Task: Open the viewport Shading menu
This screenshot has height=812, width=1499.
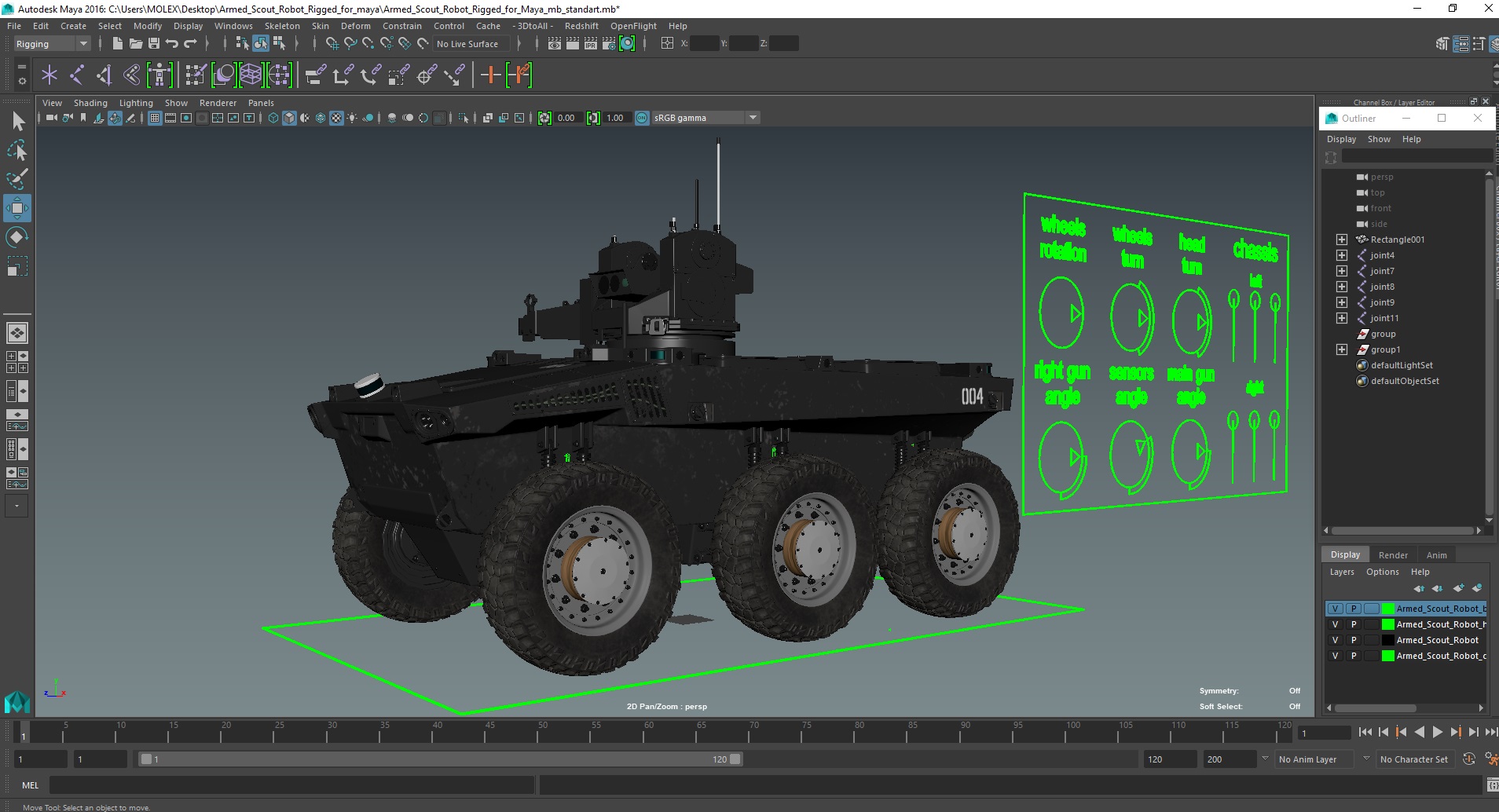Action: (x=90, y=103)
